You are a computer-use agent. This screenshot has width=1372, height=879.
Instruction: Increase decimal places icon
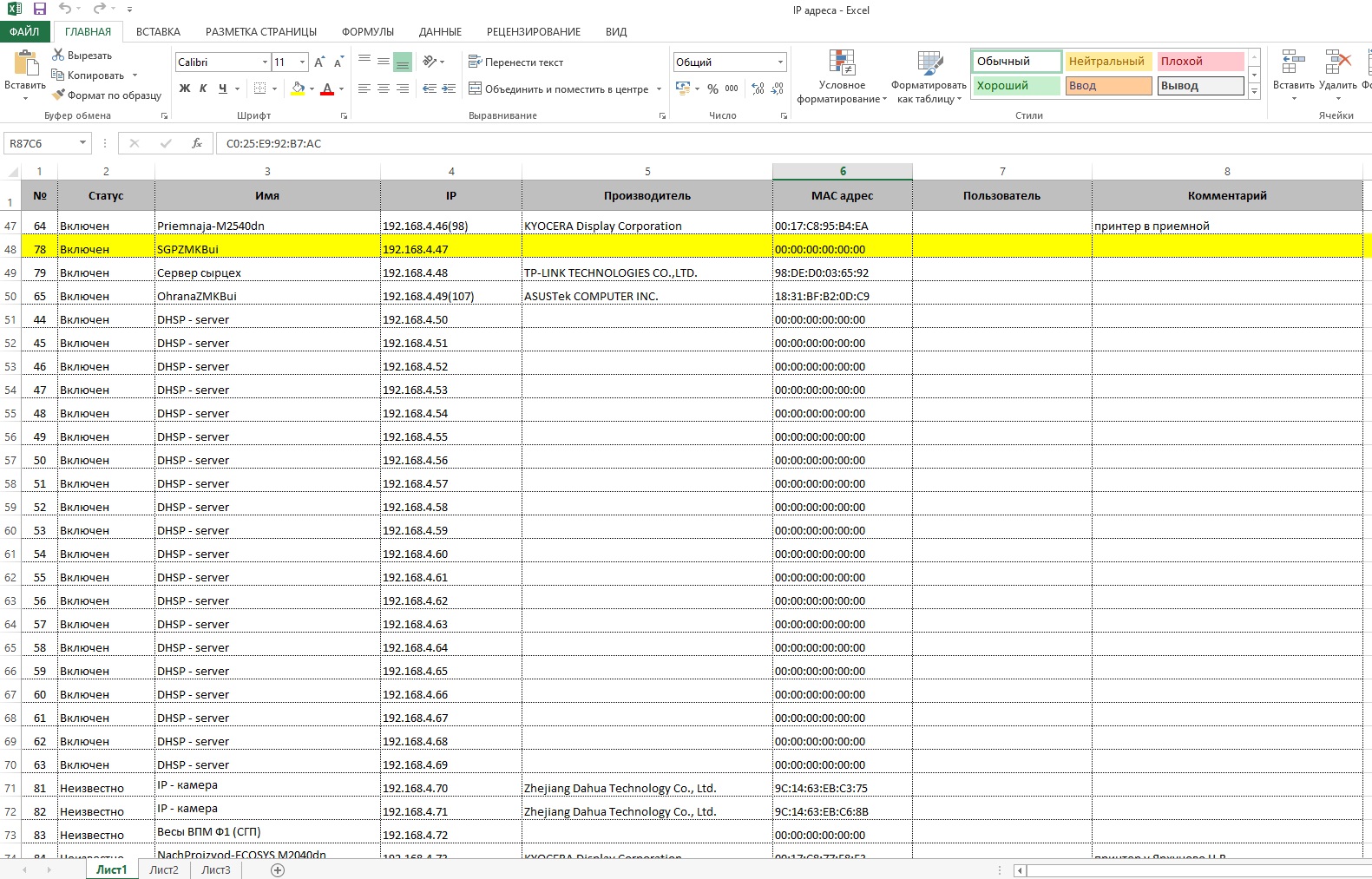[758, 89]
